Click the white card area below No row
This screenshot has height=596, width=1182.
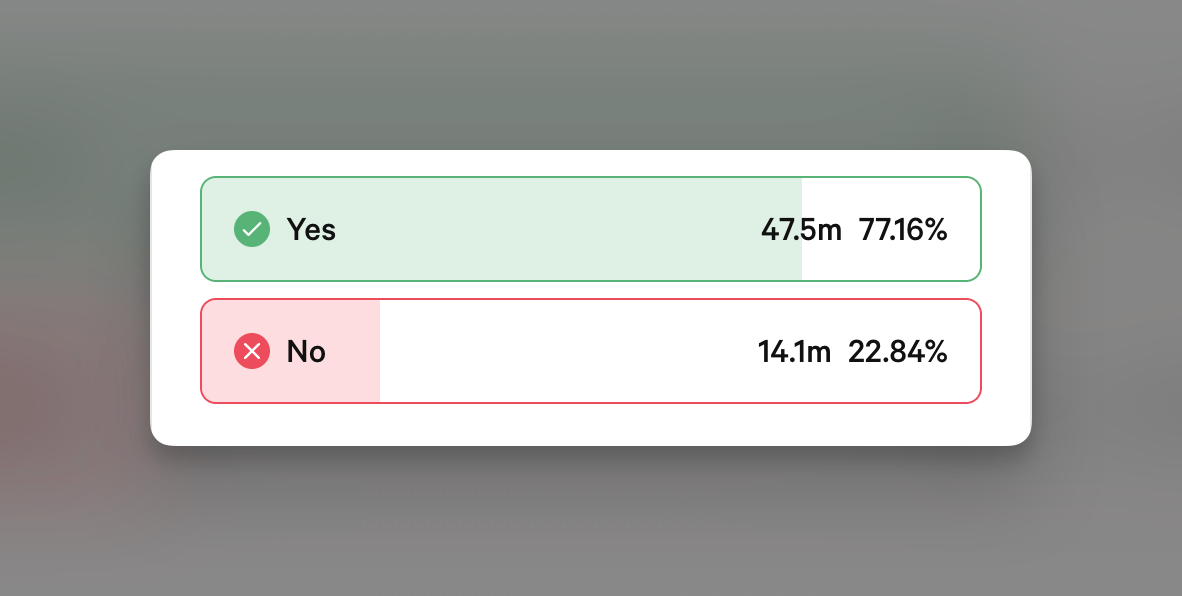(x=590, y=424)
